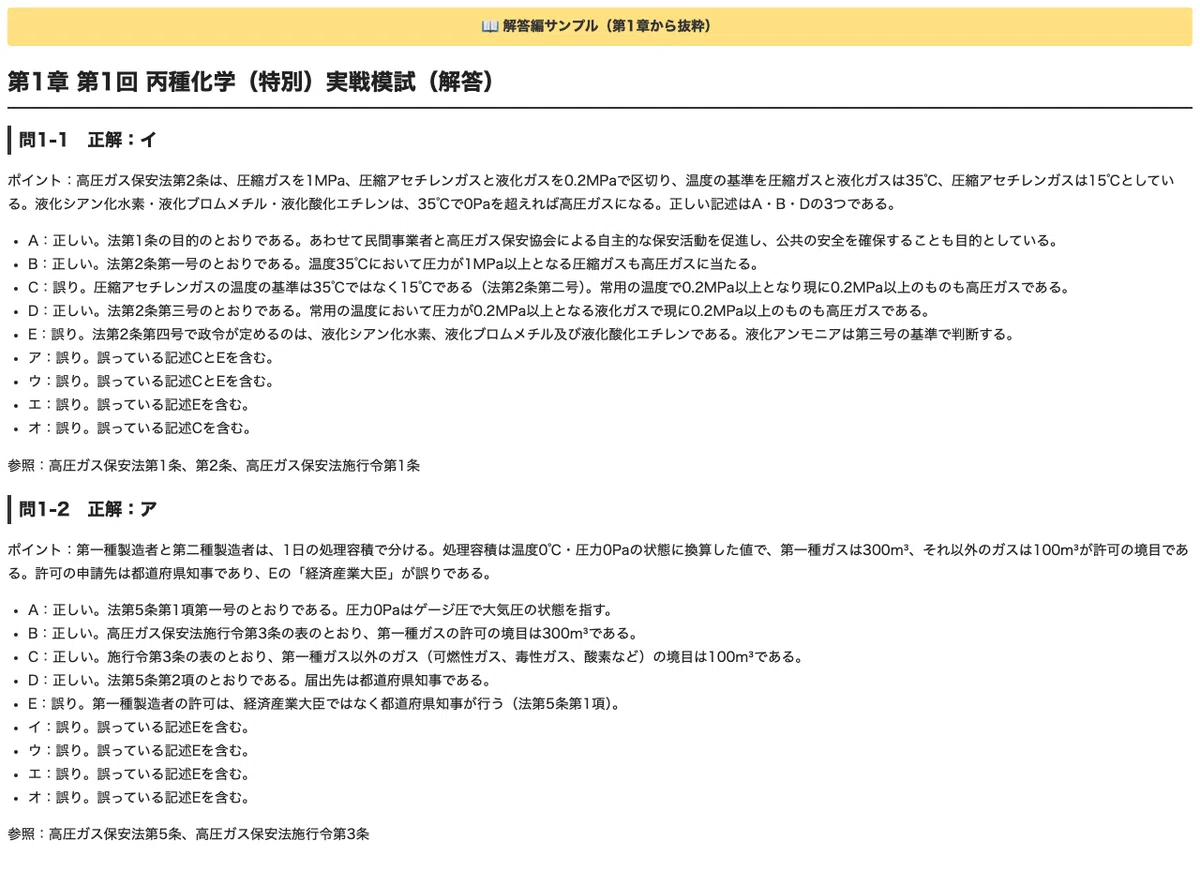Click the line イ：誤り。誤っている記述Eを含む

[x=139, y=728]
